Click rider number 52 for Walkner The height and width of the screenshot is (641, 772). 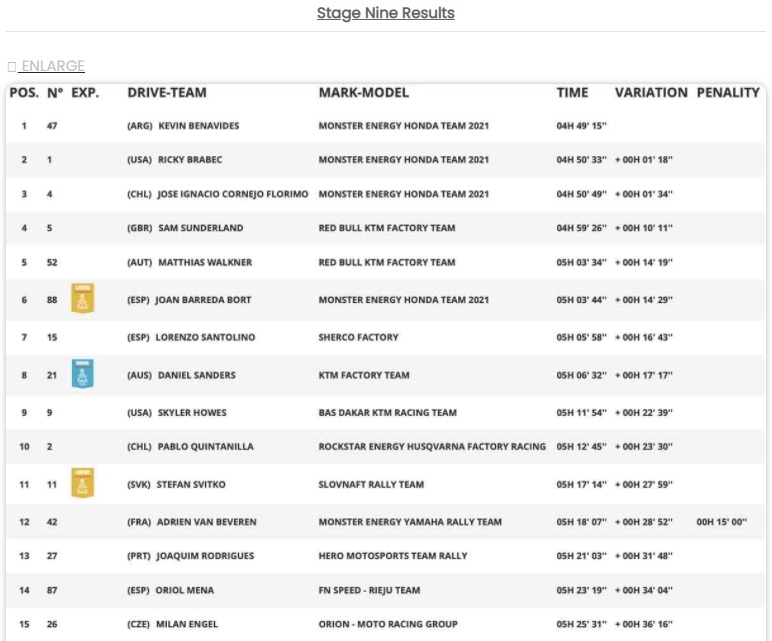(x=52, y=262)
